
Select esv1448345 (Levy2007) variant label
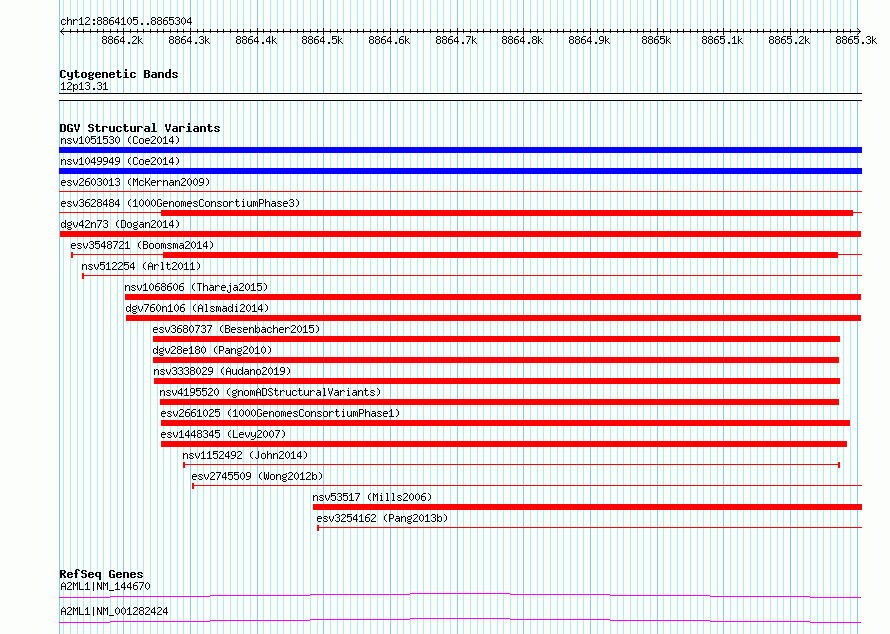pos(223,434)
